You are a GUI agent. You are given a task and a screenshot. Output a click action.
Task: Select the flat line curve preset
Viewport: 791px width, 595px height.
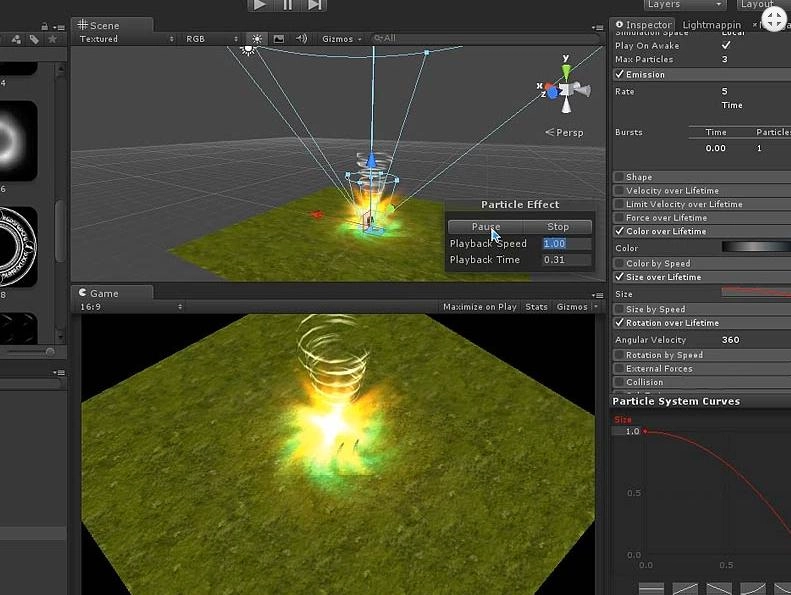(x=651, y=589)
